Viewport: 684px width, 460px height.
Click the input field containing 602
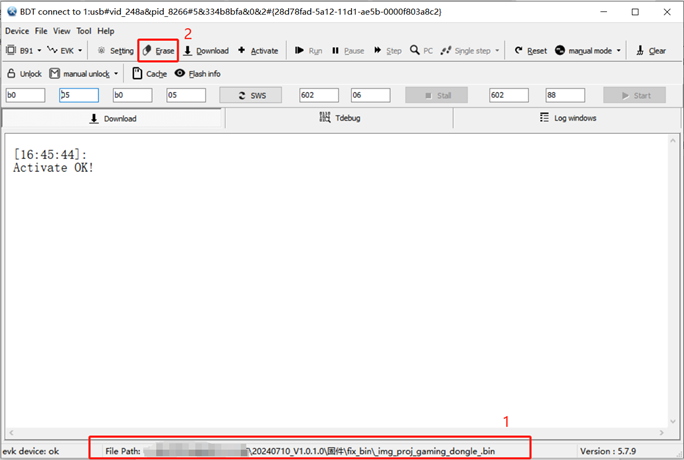click(318, 95)
